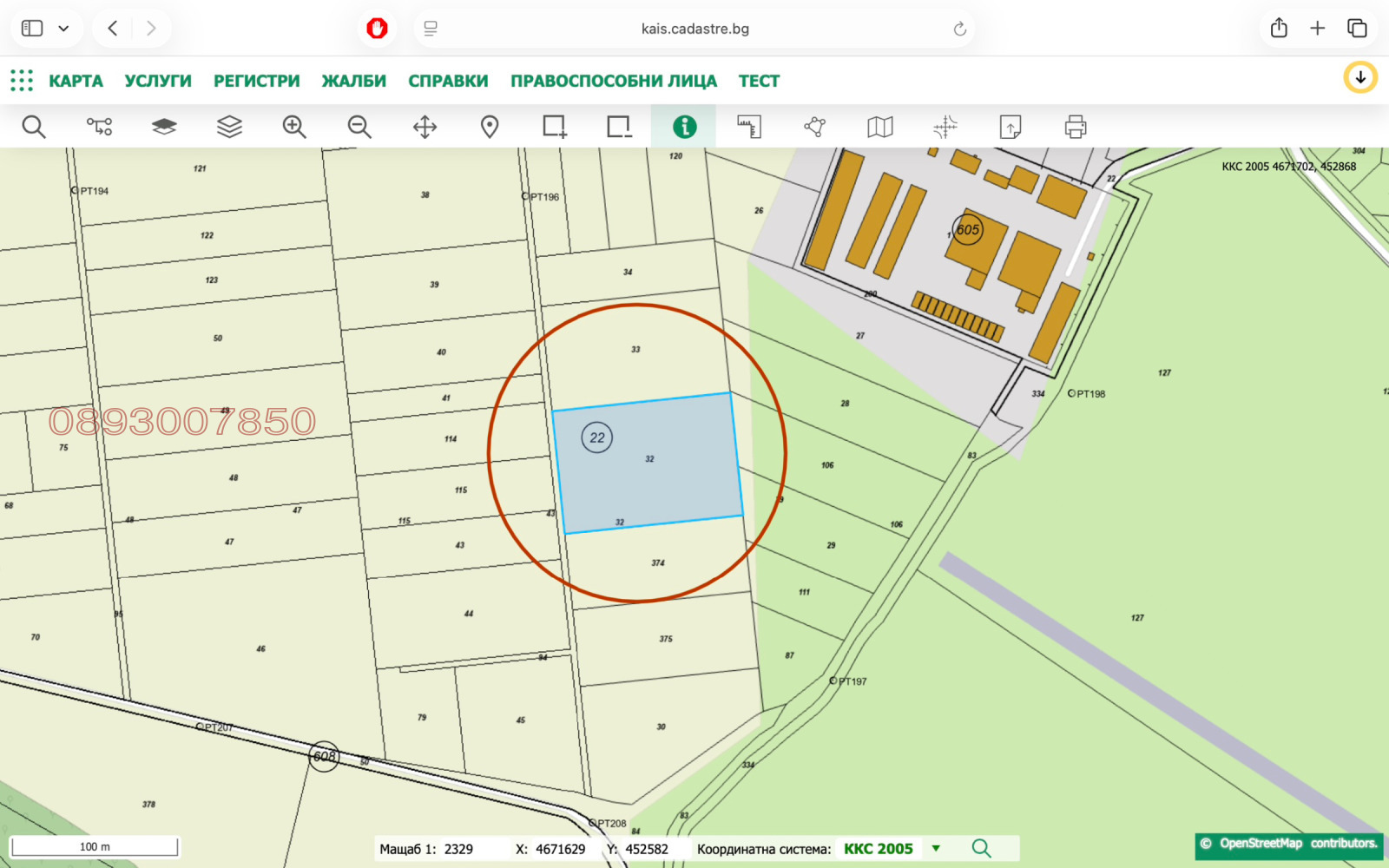The height and width of the screenshot is (868, 1389).
Task: Open the УСЛУГИ menu
Action: 158,81
